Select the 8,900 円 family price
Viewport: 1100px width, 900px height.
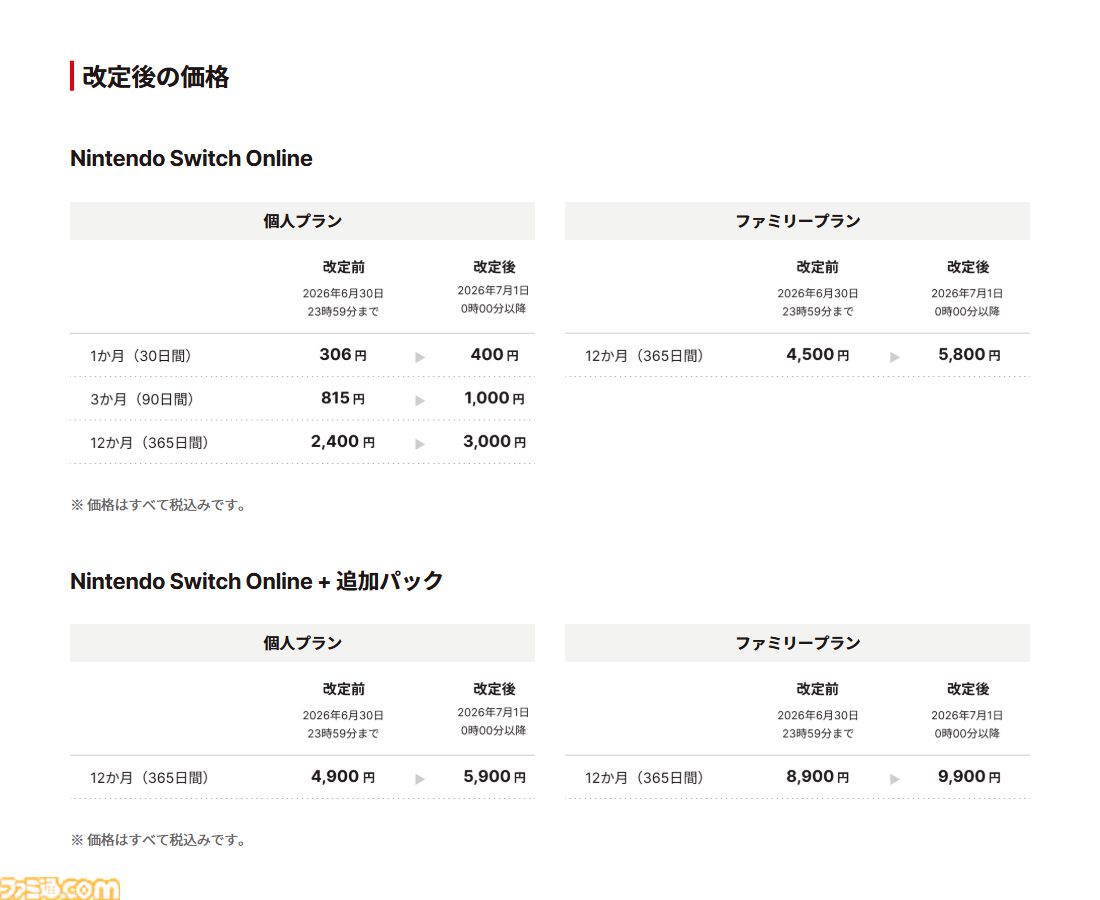pos(818,777)
